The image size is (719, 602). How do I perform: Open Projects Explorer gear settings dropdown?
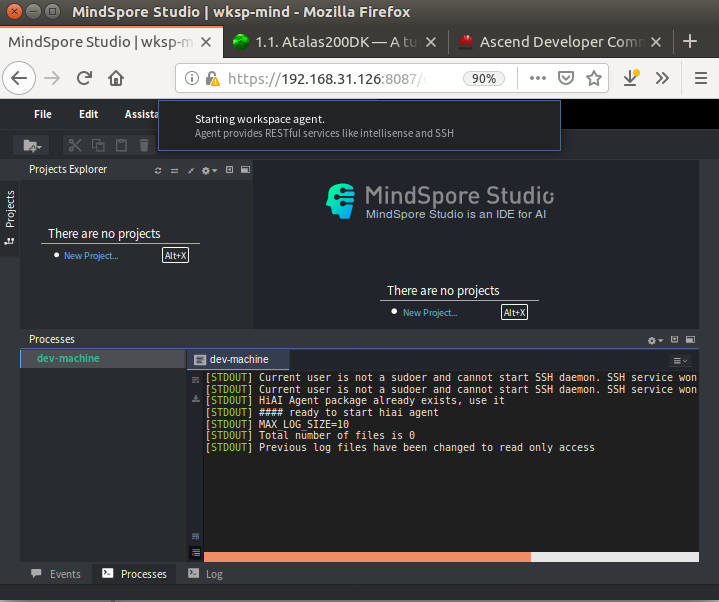(209, 171)
